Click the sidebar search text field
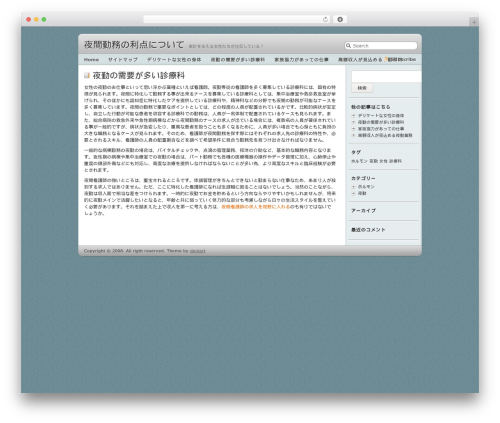 pyautogui.click(x=386, y=76)
